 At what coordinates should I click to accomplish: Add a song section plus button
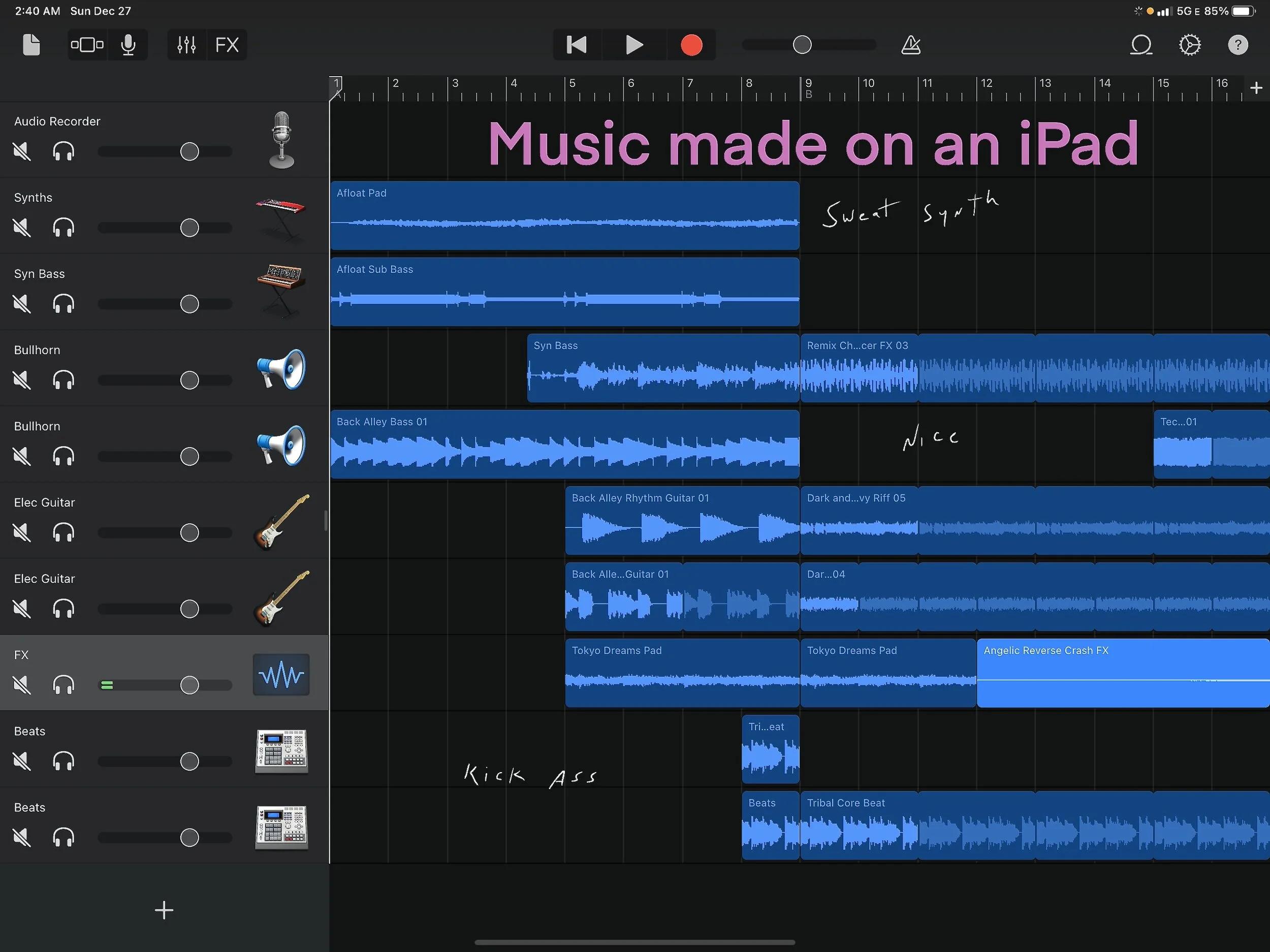pyautogui.click(x=1256, y=88)
